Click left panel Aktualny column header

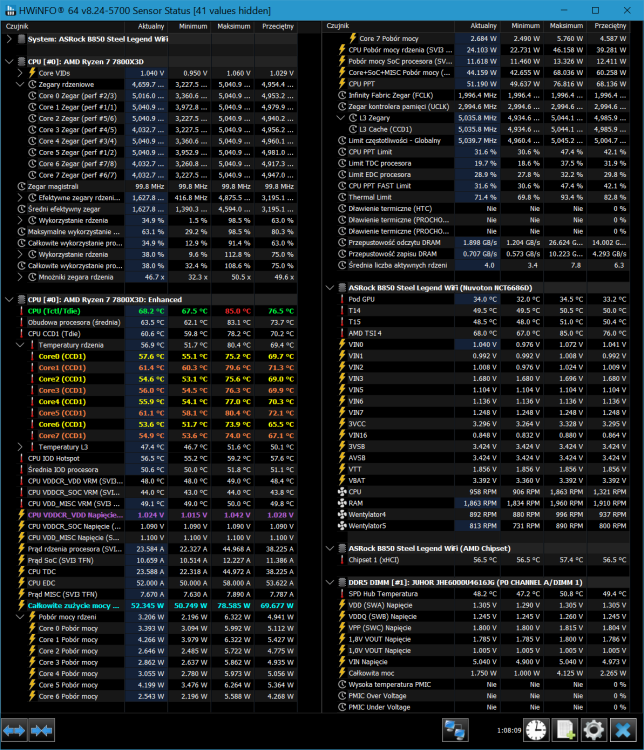click(x=146, y=26)
